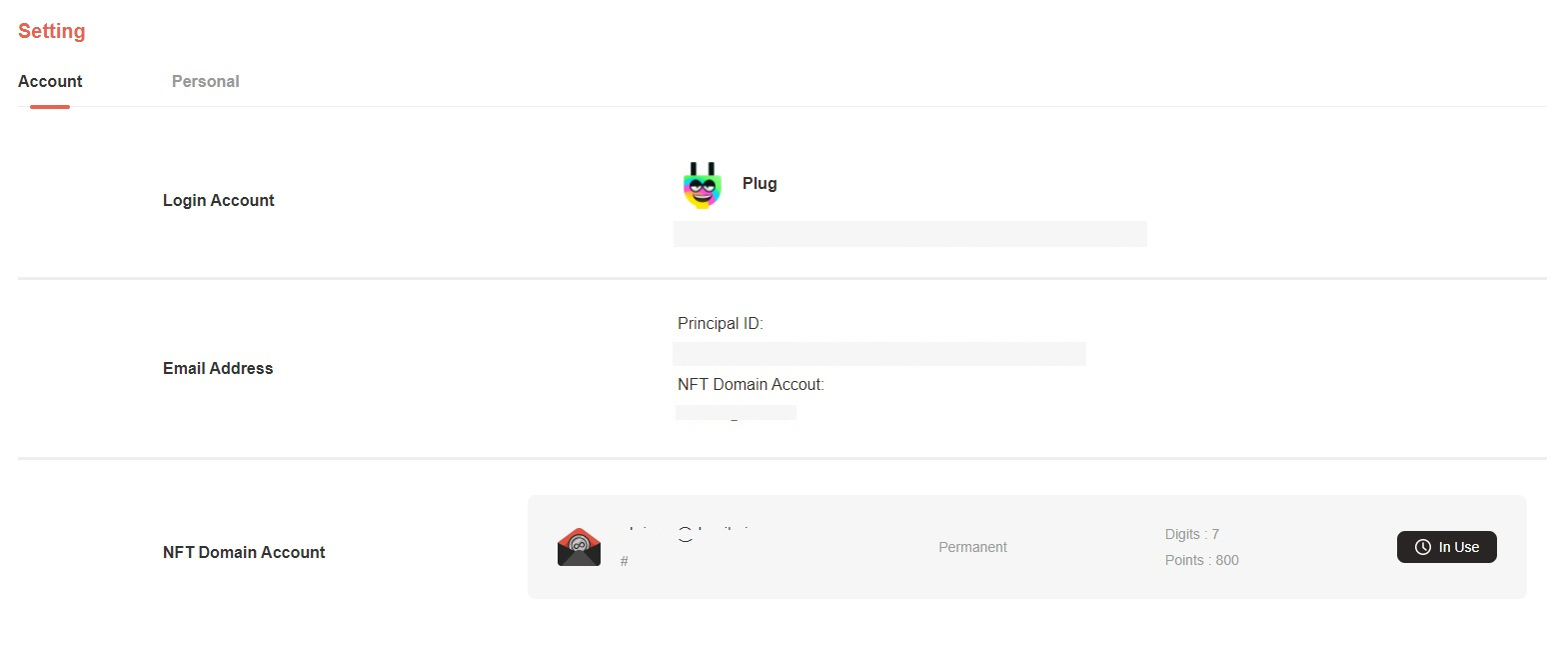Click the blurred NFT domain email value
Screen dimensions: 1568x645
[736, 412]
